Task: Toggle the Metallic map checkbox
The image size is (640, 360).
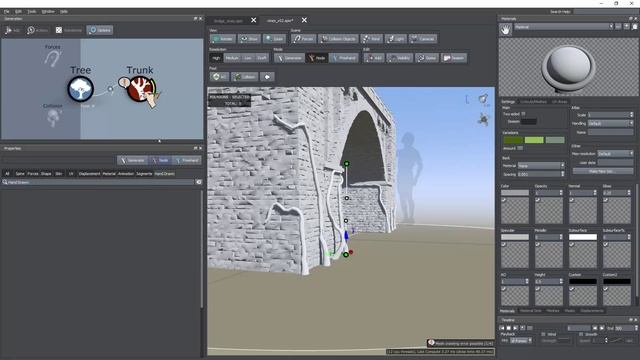Action: [x=537, y=244]
